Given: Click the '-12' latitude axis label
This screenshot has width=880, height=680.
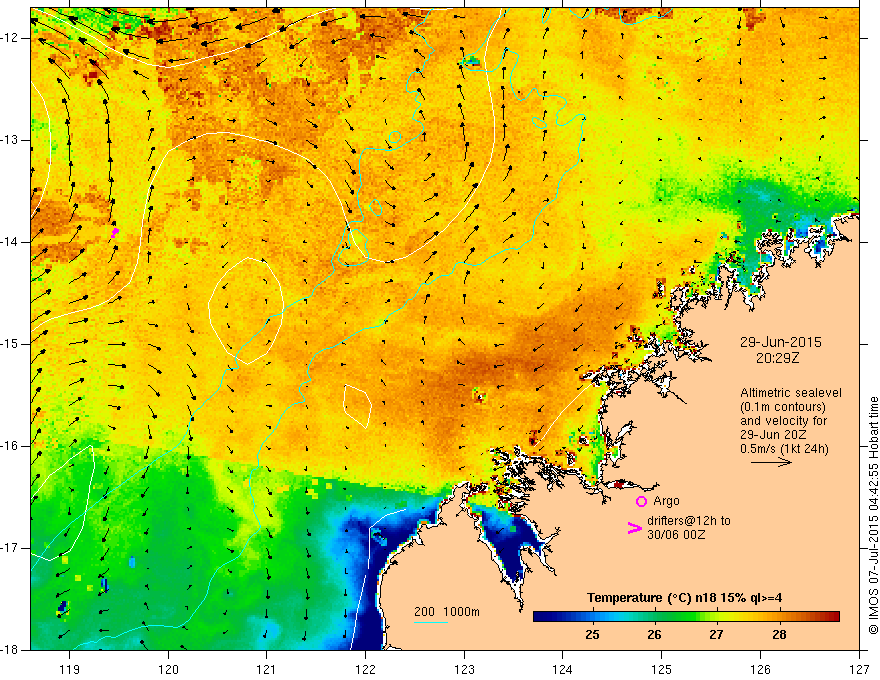Looking at the screenshot, I should coord(11,38).
